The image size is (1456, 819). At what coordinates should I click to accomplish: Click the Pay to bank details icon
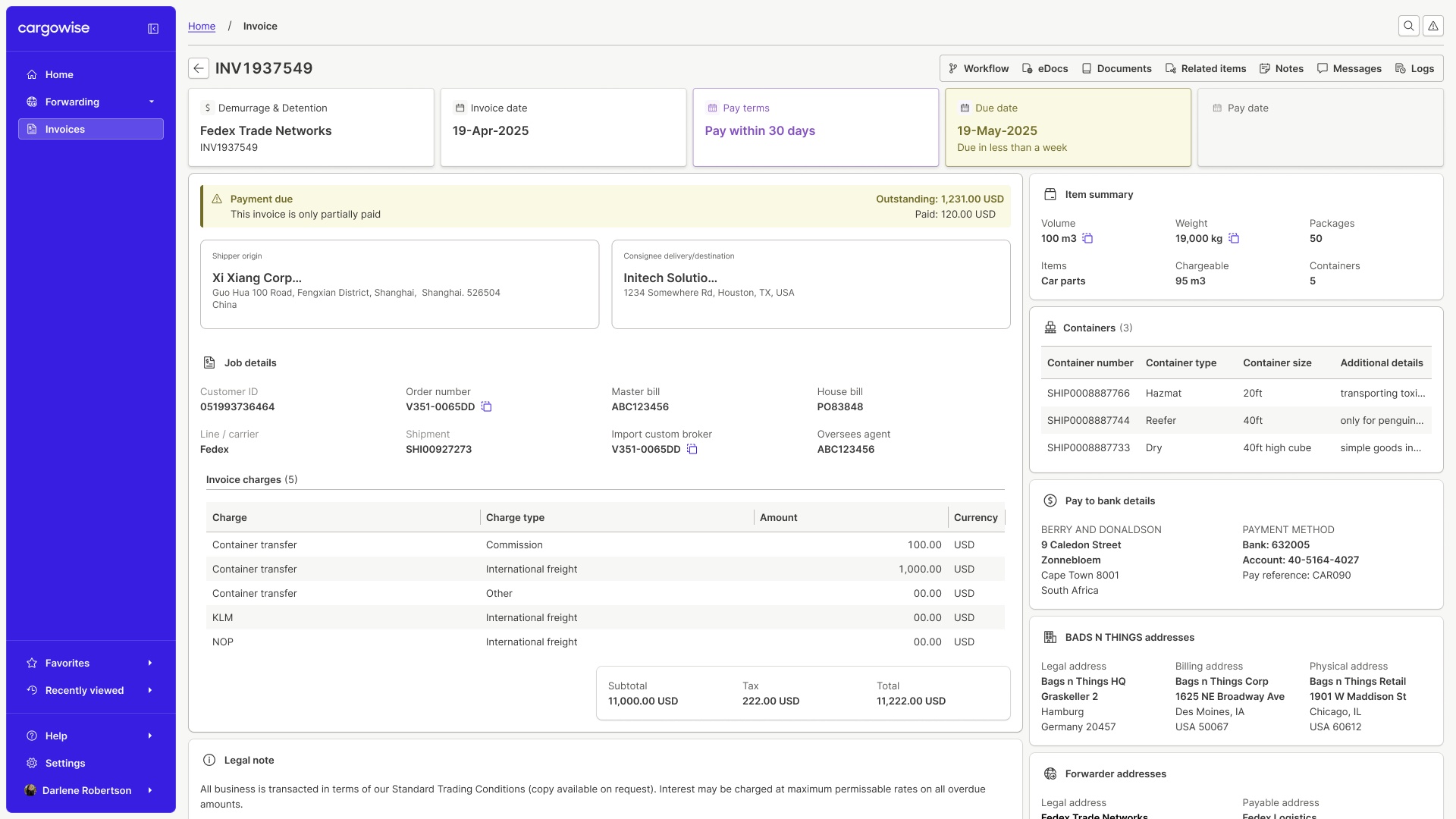[x=1050, y=500]
